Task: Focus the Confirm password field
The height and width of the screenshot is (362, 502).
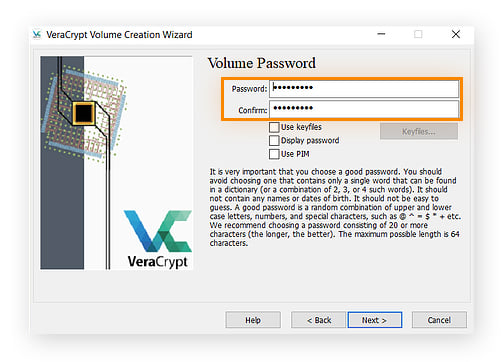Action: 364,109
